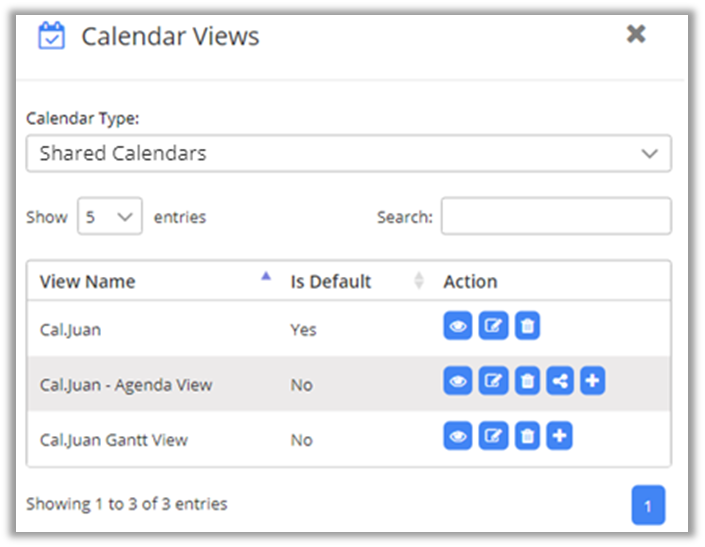View the Cal.Juan calendar view

click(x=458, y=326)
